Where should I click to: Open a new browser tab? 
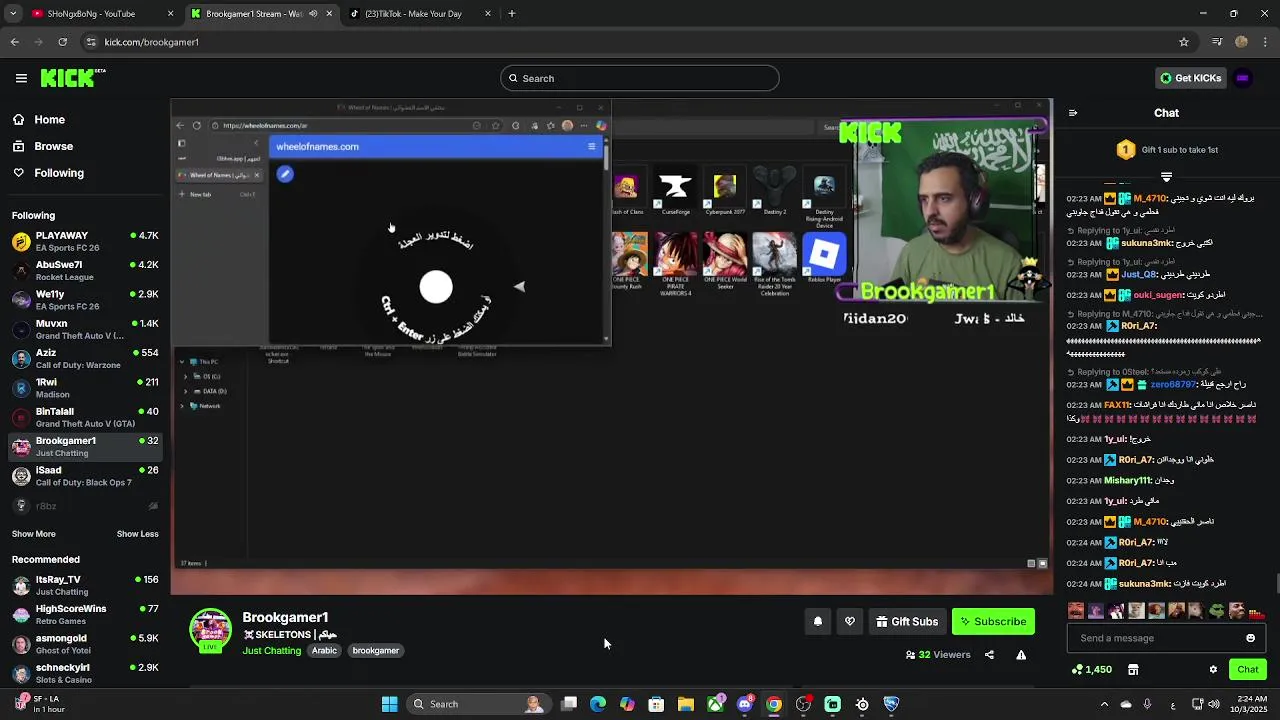tap(512, 14)
